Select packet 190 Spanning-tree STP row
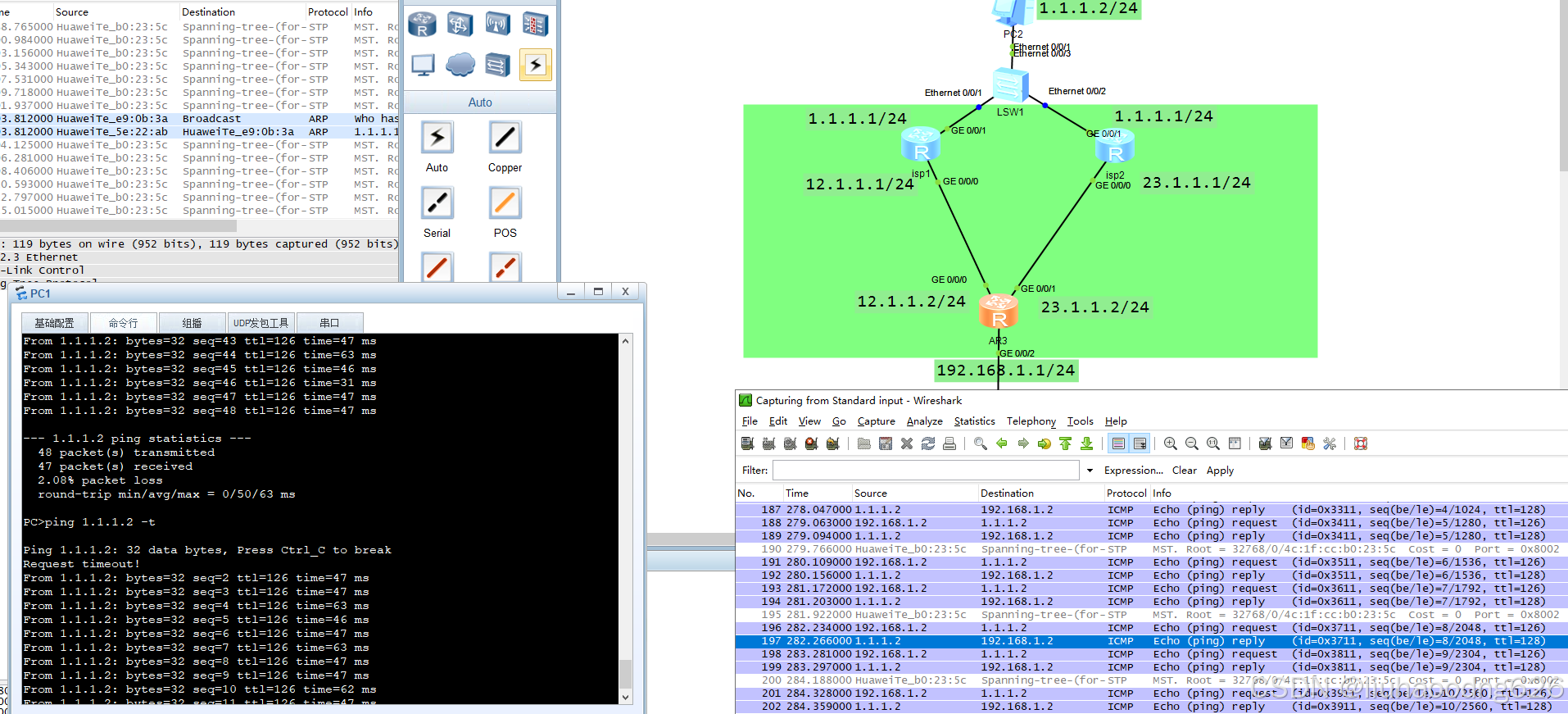Viewport: 1568px width, 714px height. pos(1152,549)
